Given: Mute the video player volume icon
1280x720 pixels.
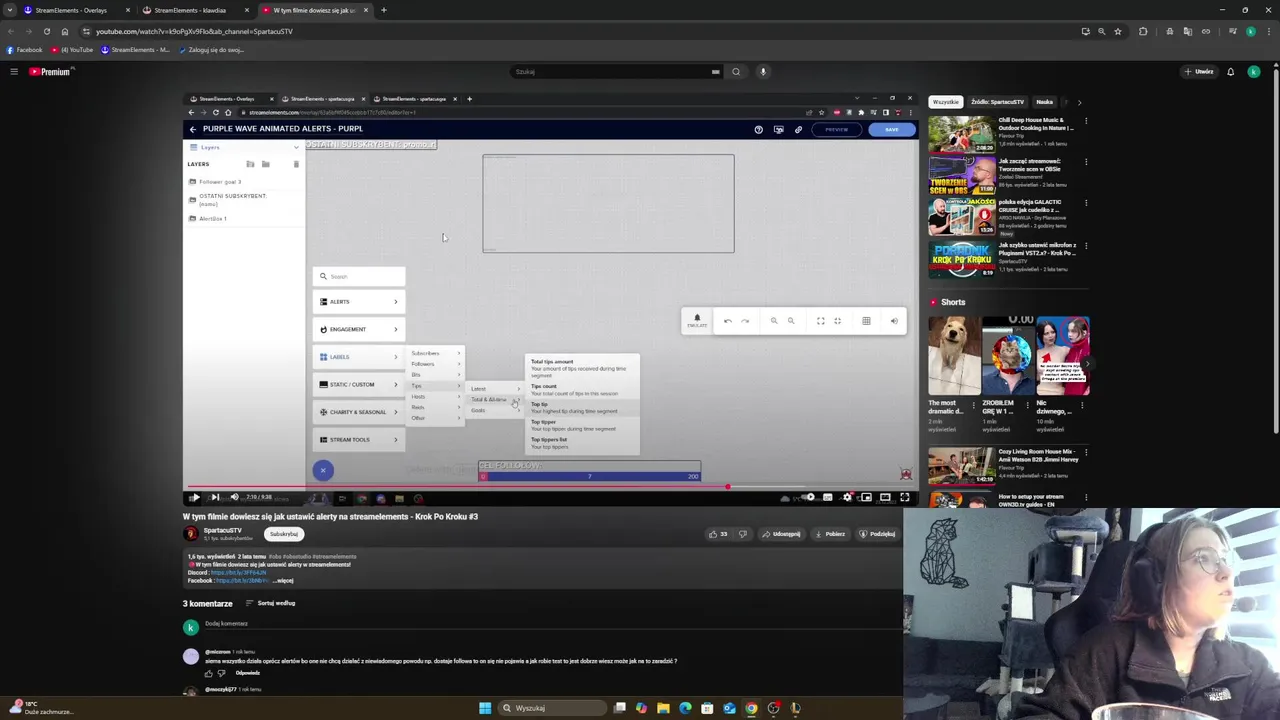Looking at the screenshot, I should [235, 497].
